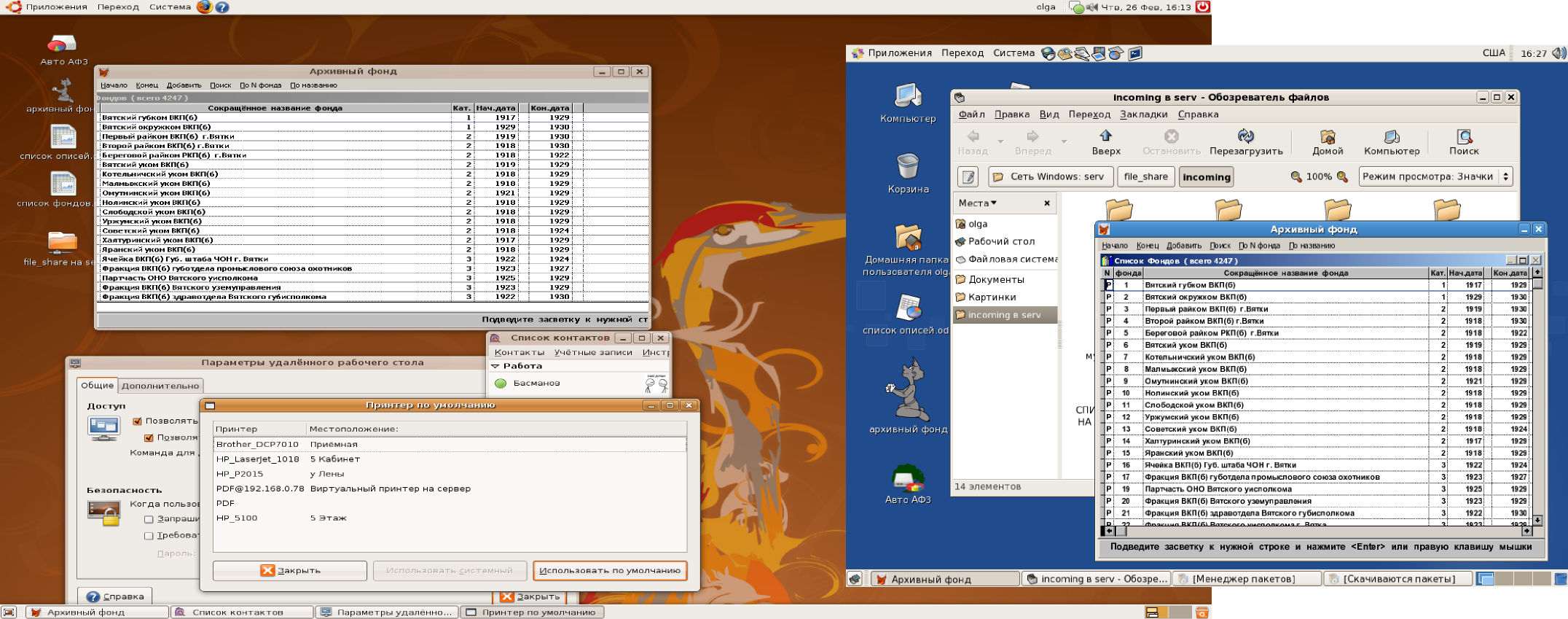Click the Поиск search toolbar icon
Image resolution: width=1568 pixels, height=619 pixels.
pyautogui.click(x=1463, y=137)
